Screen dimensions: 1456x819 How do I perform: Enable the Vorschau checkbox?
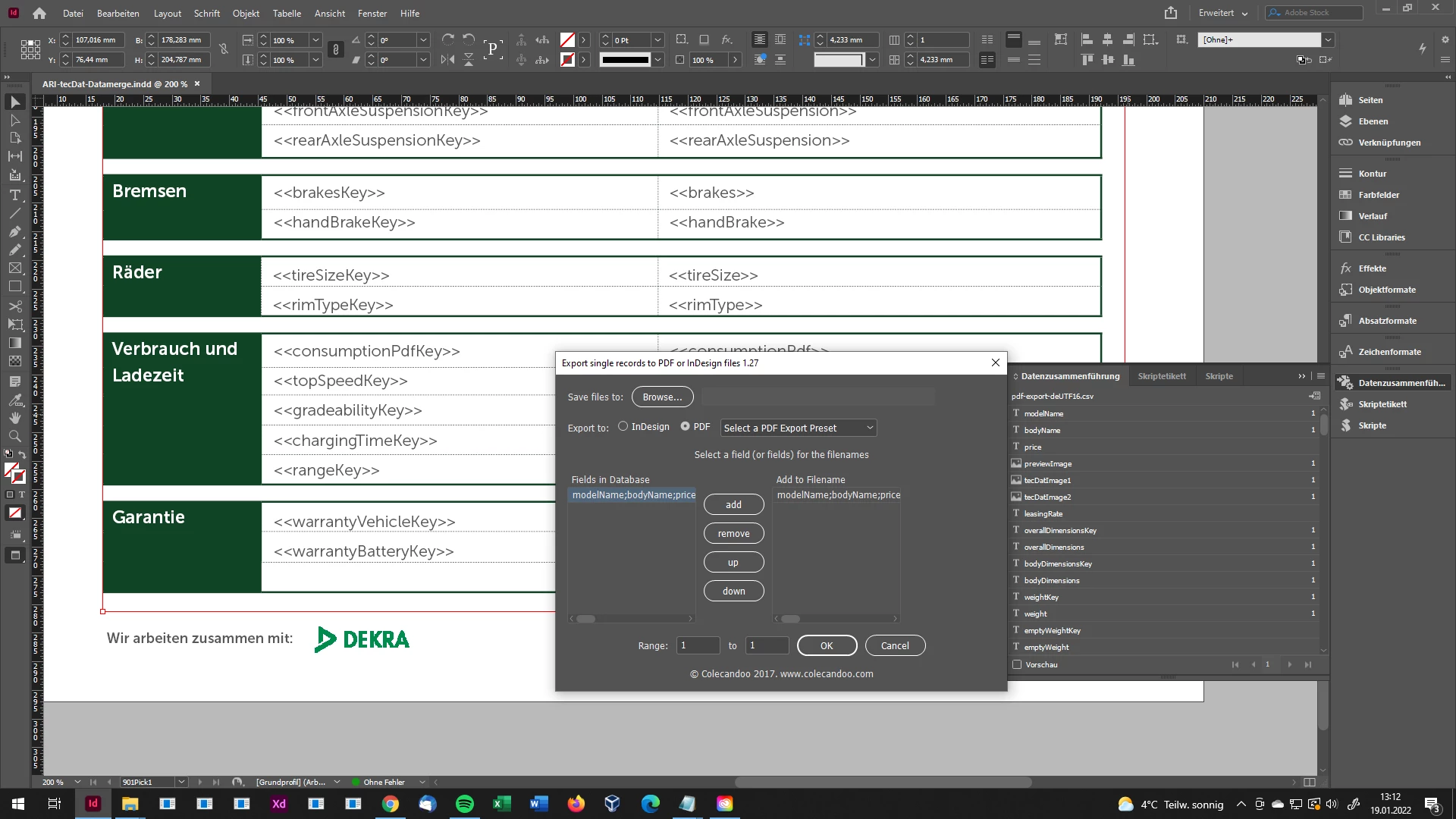[1017, 664]
